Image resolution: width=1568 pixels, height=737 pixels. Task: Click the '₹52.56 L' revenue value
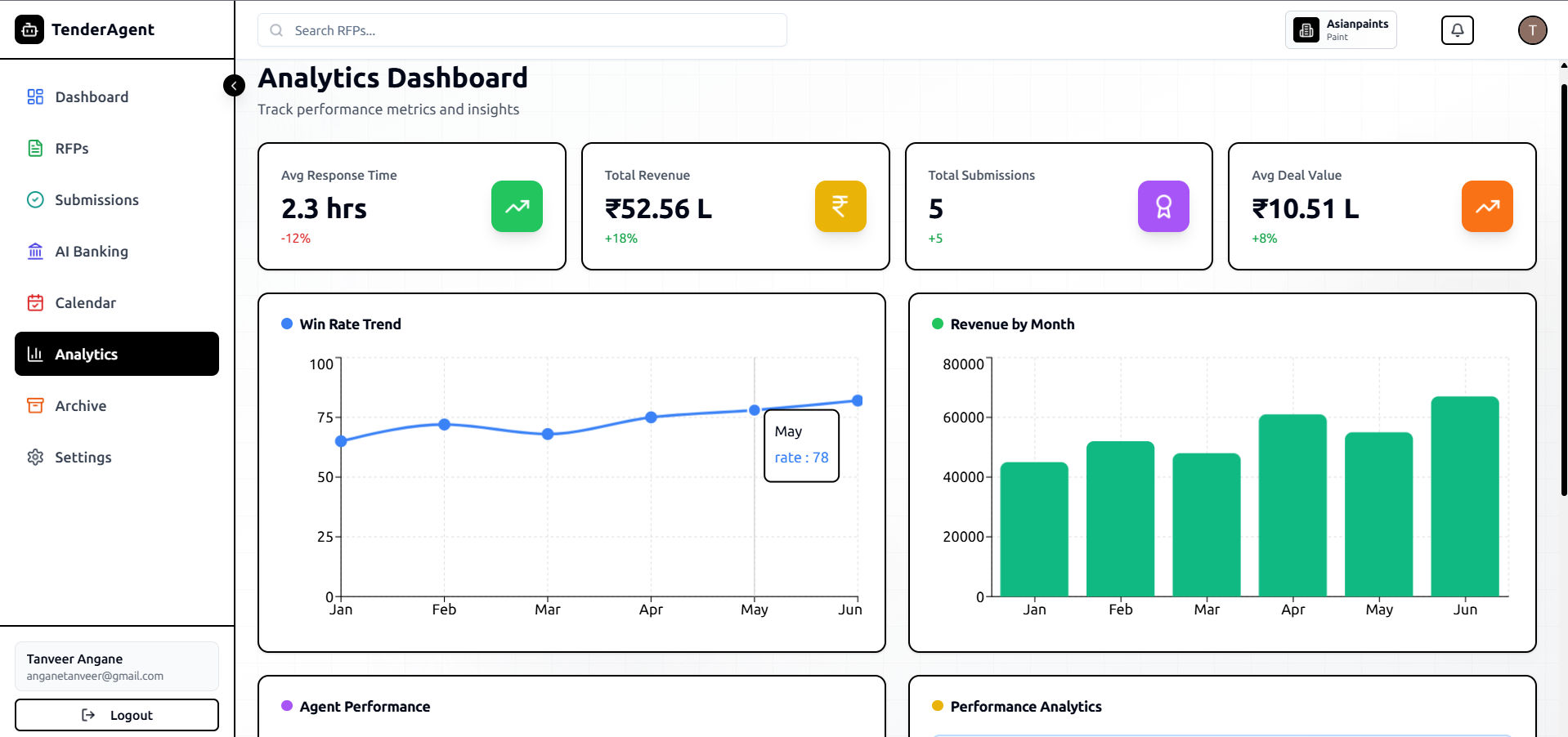click(658, 209)
